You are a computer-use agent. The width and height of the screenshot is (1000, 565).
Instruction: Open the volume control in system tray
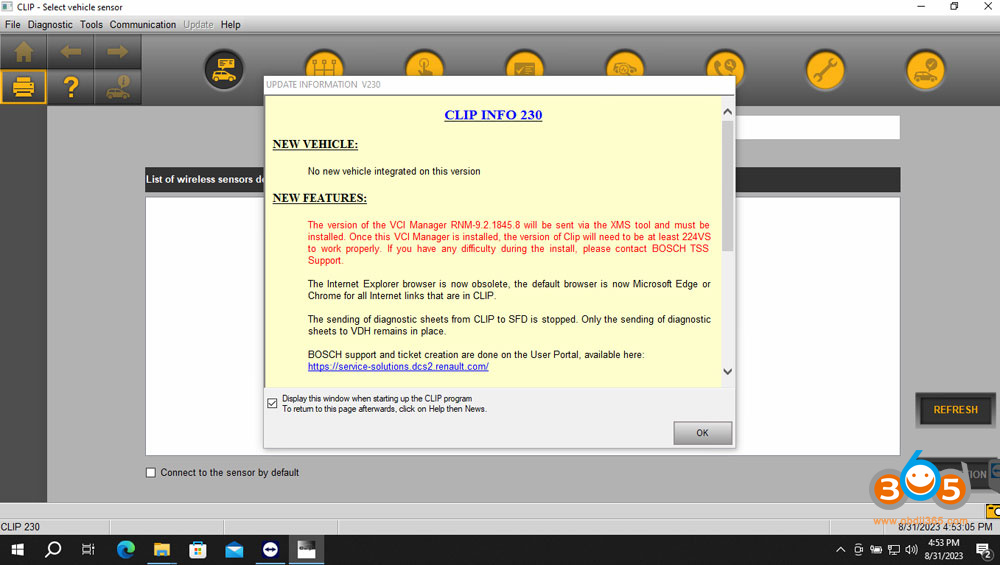coord(911,550)
